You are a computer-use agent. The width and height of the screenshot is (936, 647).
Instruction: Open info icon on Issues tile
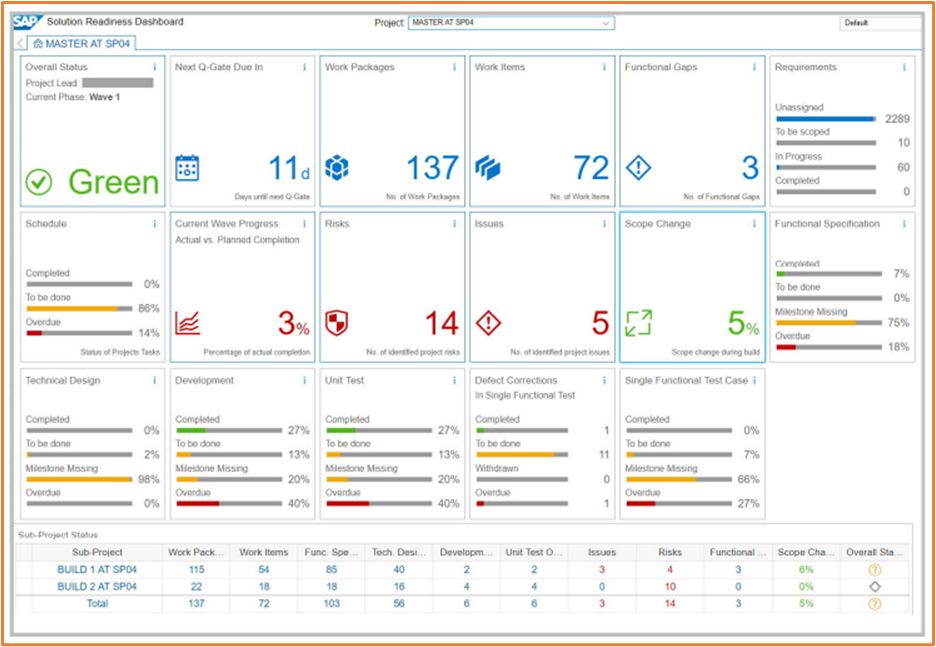(604, 224)
